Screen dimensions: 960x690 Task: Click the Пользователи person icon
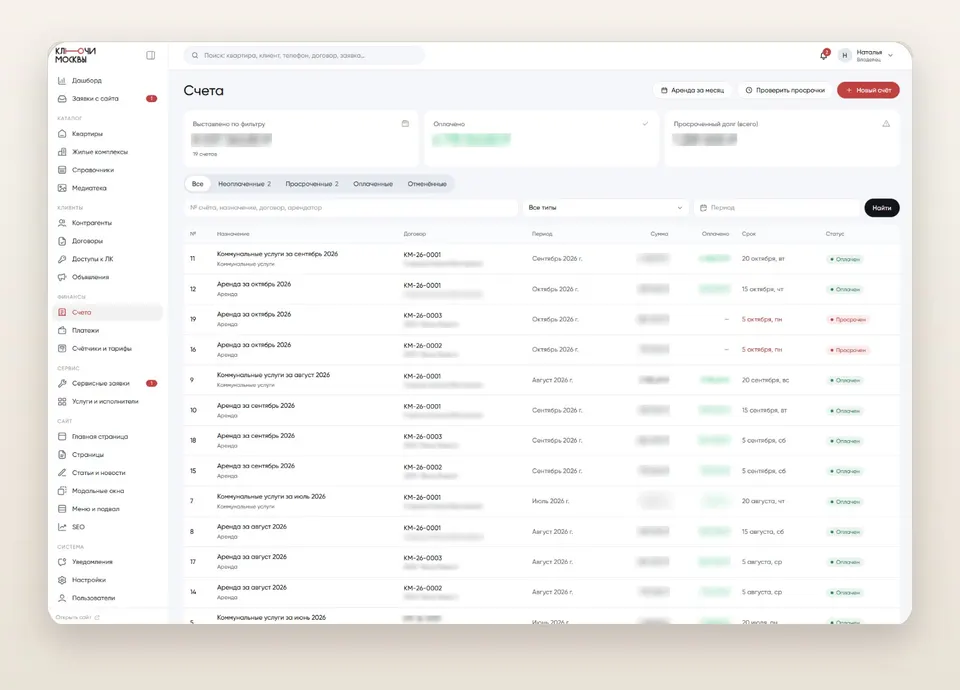point(62,598)
